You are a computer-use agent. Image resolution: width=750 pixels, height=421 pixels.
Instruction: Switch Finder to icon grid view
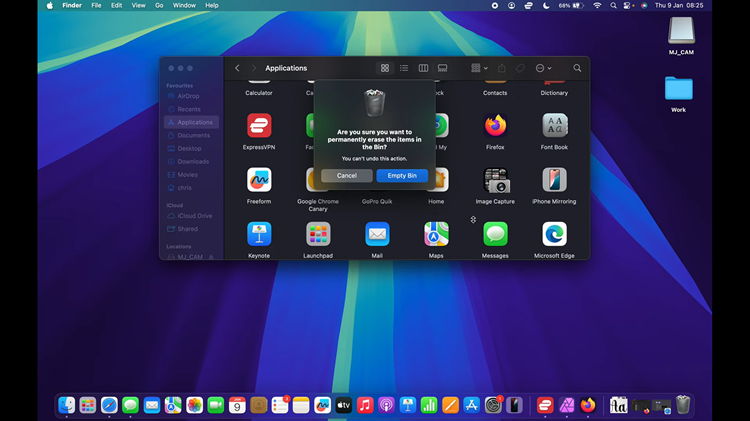pos(385,68)
